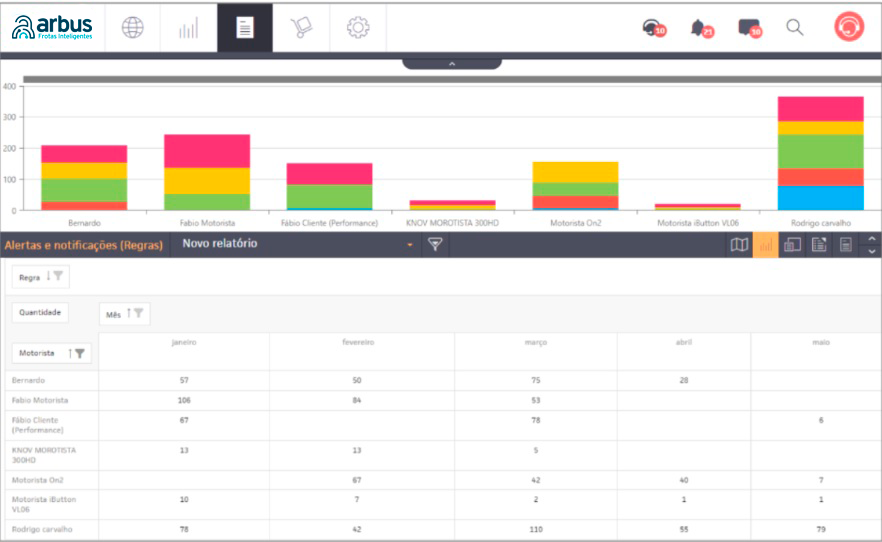The image size is (882, 542).
Task: Open bell notifications with red badge
Action: 701,28
